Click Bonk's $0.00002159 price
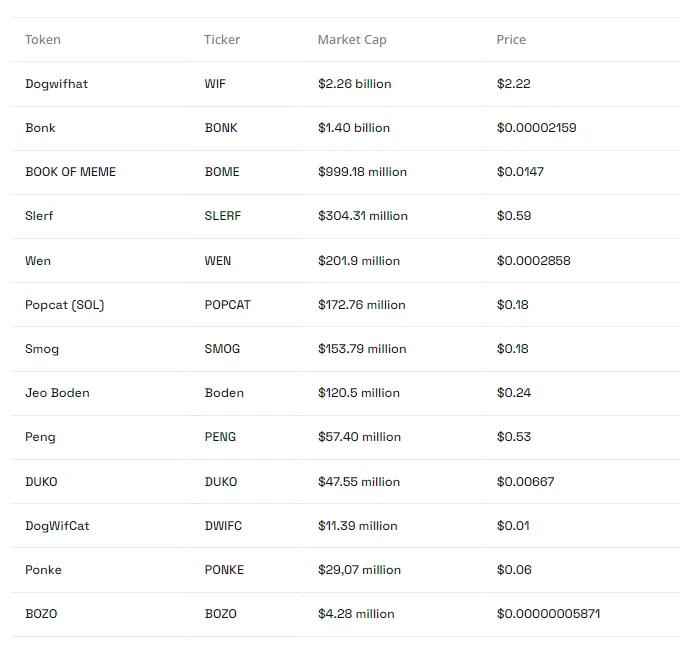The height and width of the screenshot is (646, 693). (537, 128)
